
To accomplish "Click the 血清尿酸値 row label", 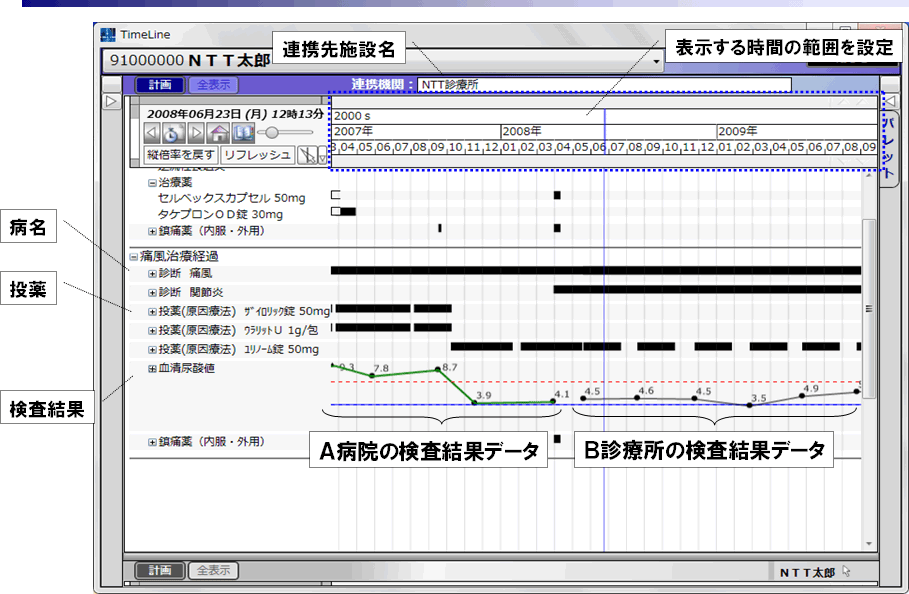I will tap(187, 368).
